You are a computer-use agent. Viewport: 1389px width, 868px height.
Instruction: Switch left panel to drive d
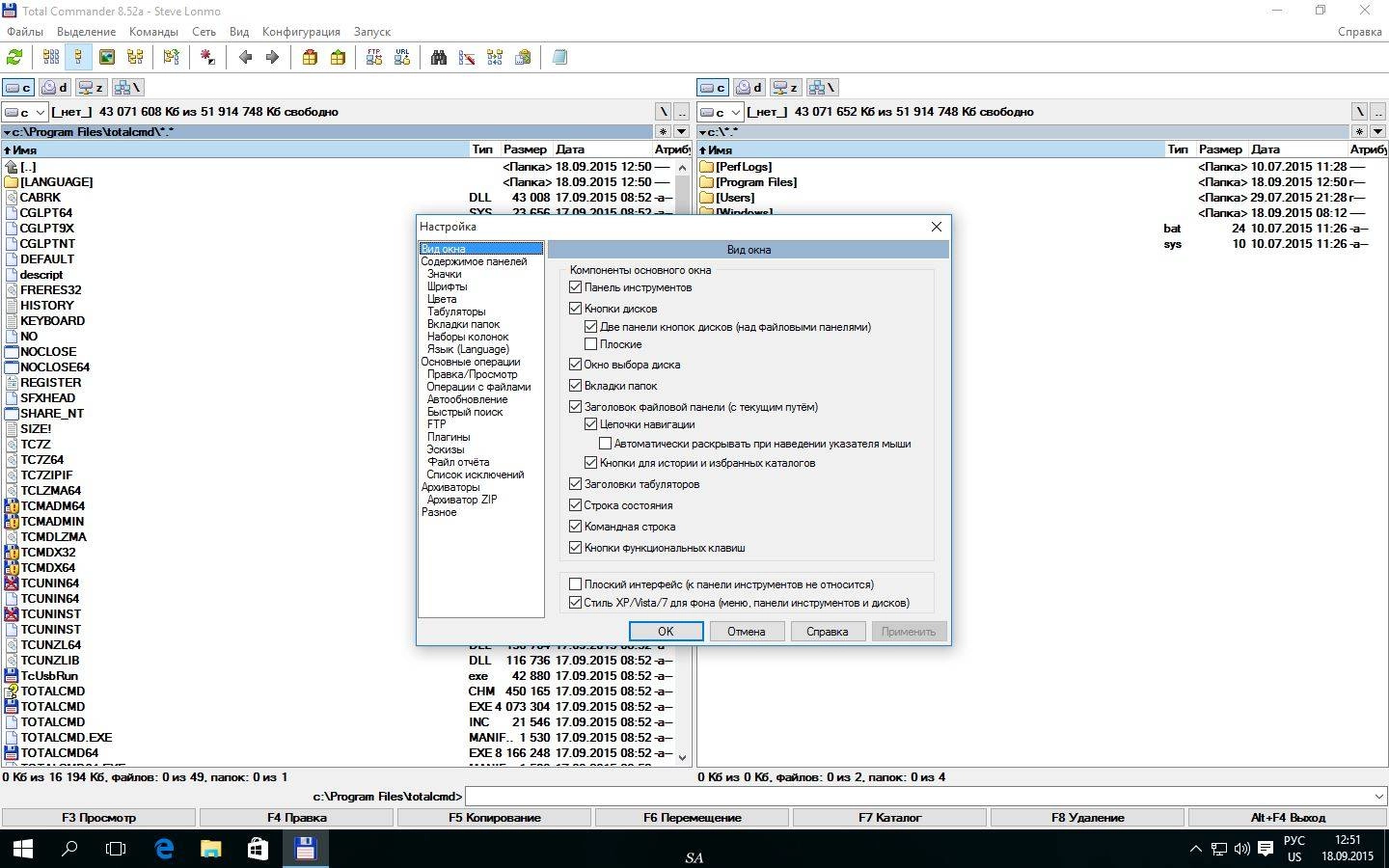pos(55,88)
